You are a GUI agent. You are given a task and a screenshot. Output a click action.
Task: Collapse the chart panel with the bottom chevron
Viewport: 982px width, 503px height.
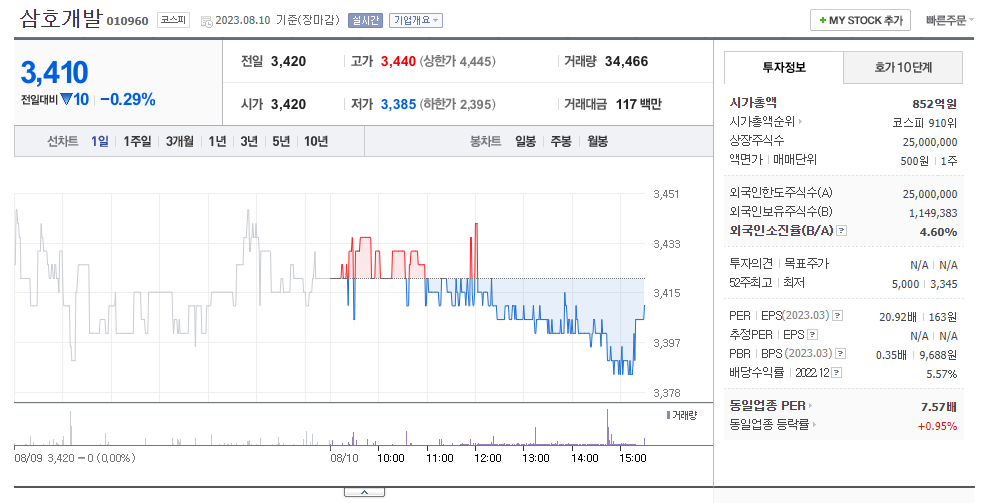[364, 492]
